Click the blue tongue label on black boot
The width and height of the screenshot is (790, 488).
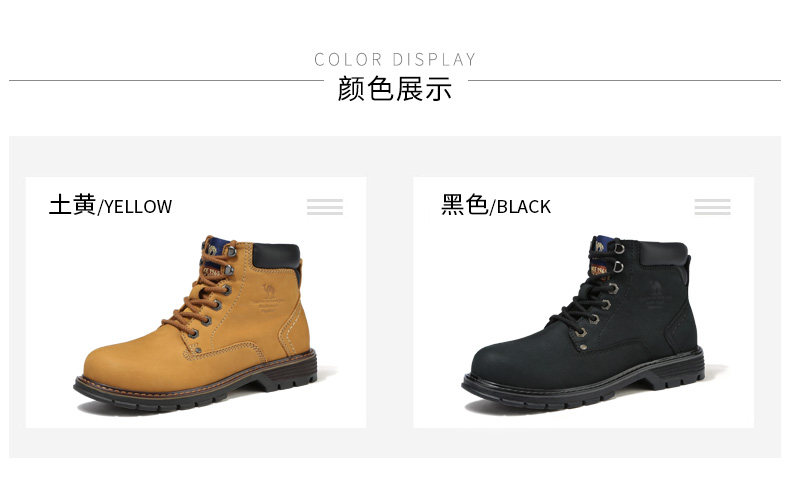(599, 246)
